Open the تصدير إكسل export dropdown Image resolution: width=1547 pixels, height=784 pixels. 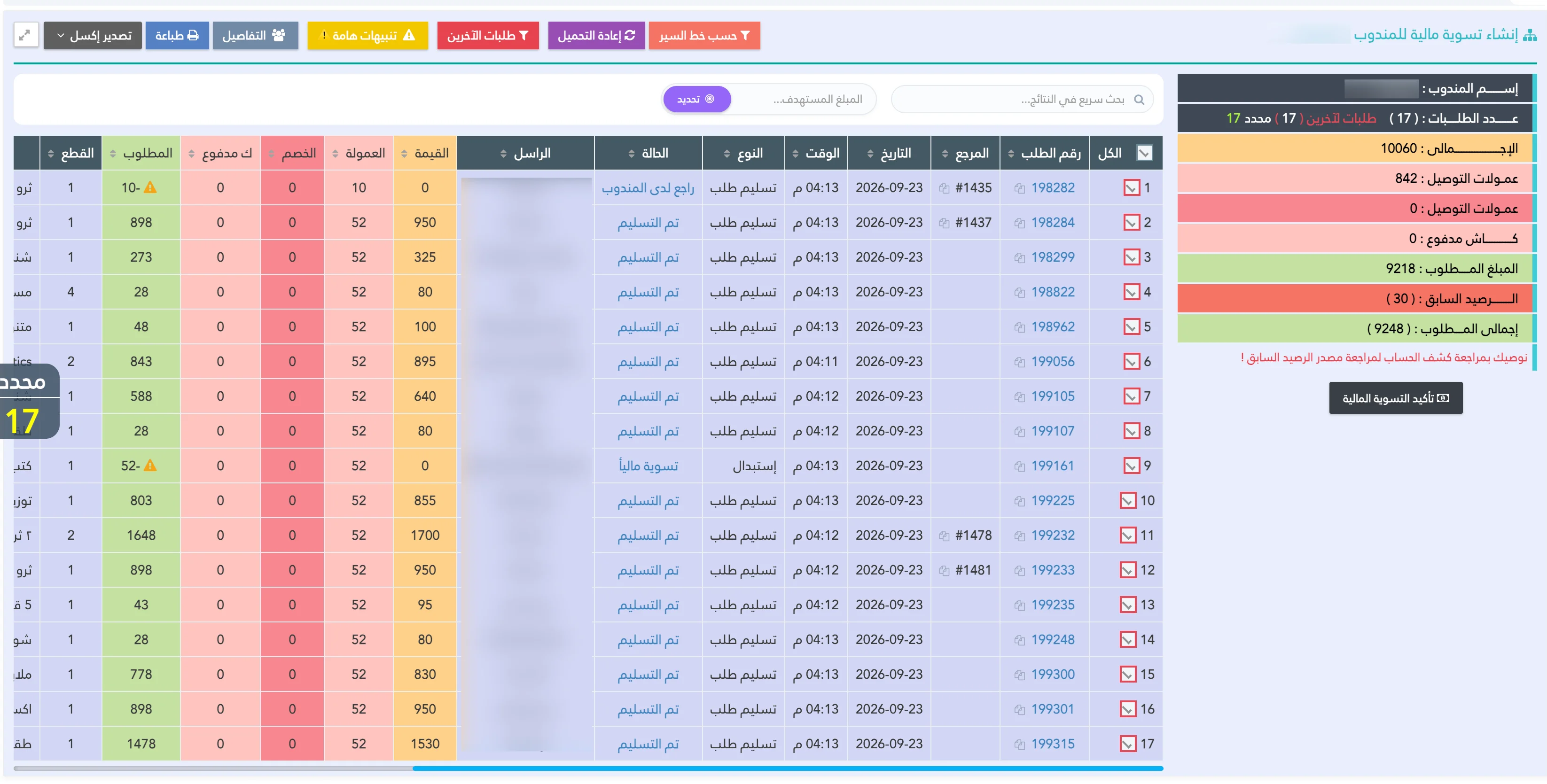[93, 35]
